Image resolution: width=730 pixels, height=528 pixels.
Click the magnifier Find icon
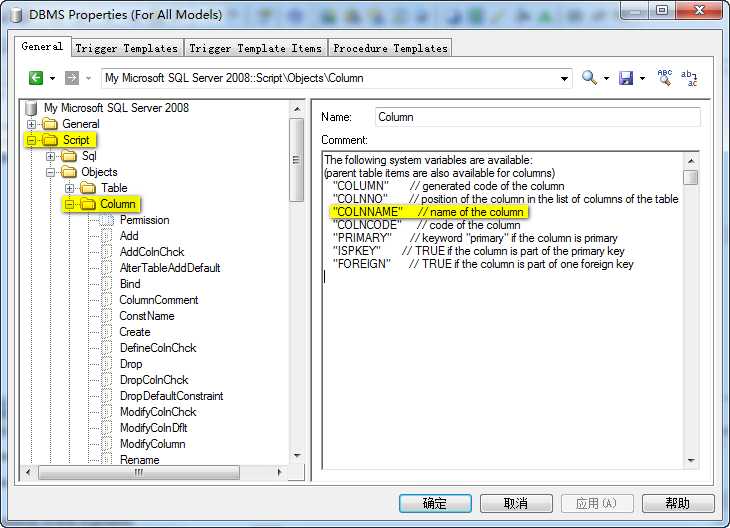click(x=589, y=78)
